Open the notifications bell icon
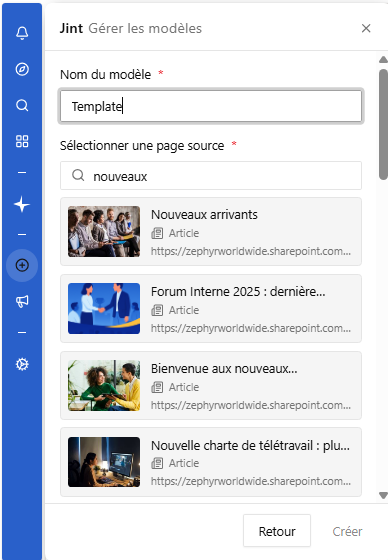Viewport: 388px width, 560px height. (22, 33)
